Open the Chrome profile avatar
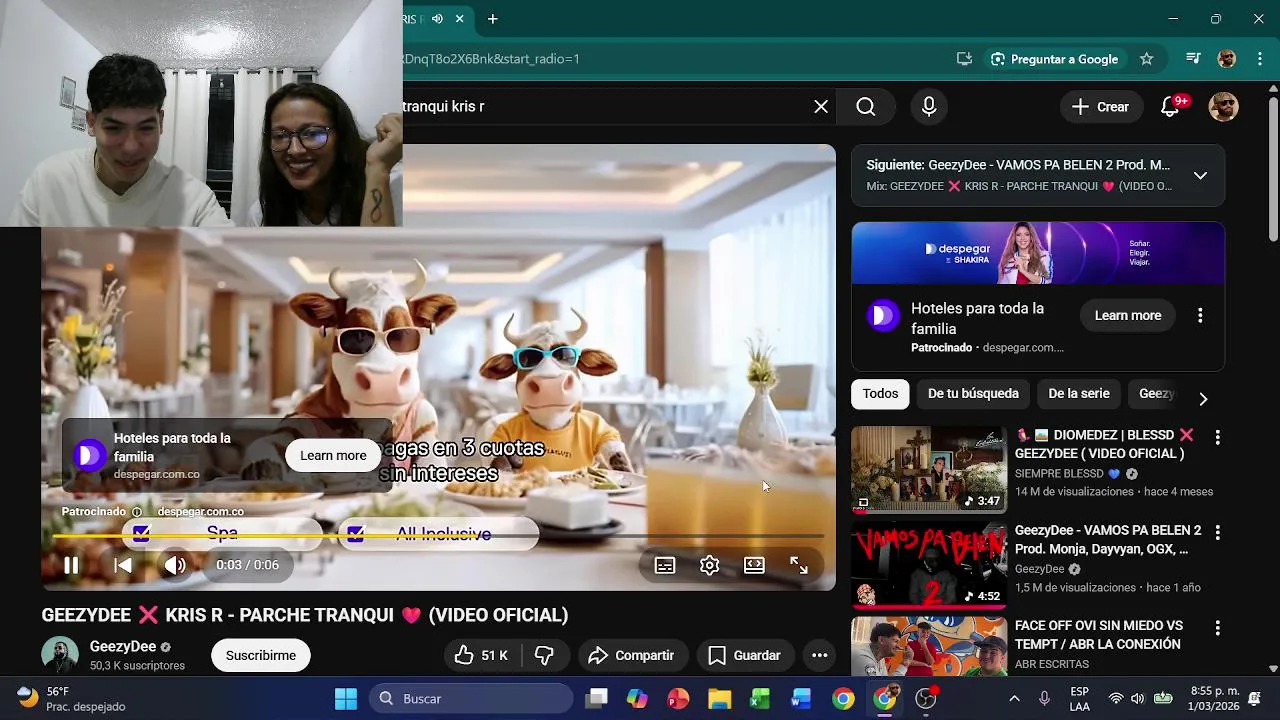The width and height of the screenshot is (1280, 720). click(x=1227, y=59)
